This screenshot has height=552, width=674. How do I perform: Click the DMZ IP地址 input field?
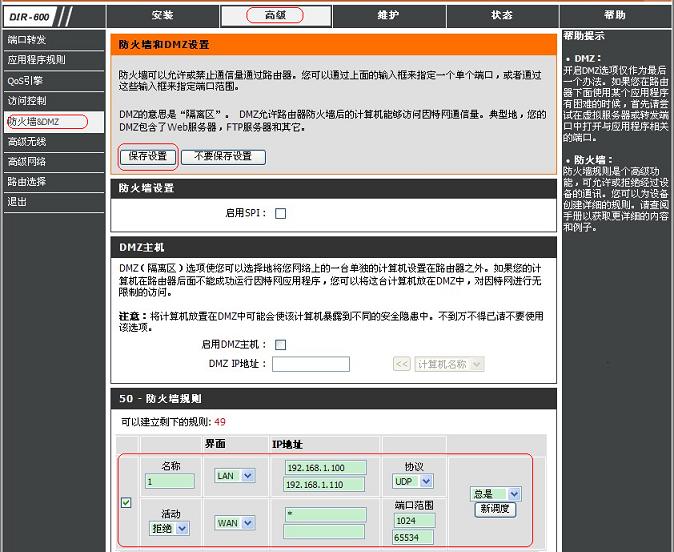tap(310, 364)
